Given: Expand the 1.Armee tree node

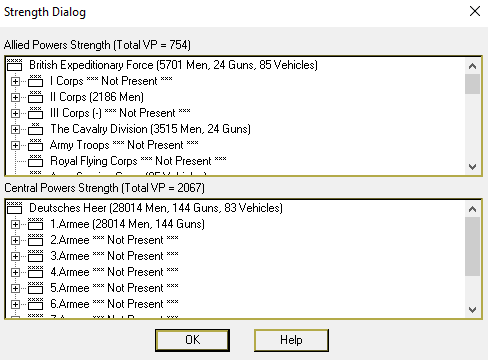Looking at the screenshot, I should [x=15, y=224].
